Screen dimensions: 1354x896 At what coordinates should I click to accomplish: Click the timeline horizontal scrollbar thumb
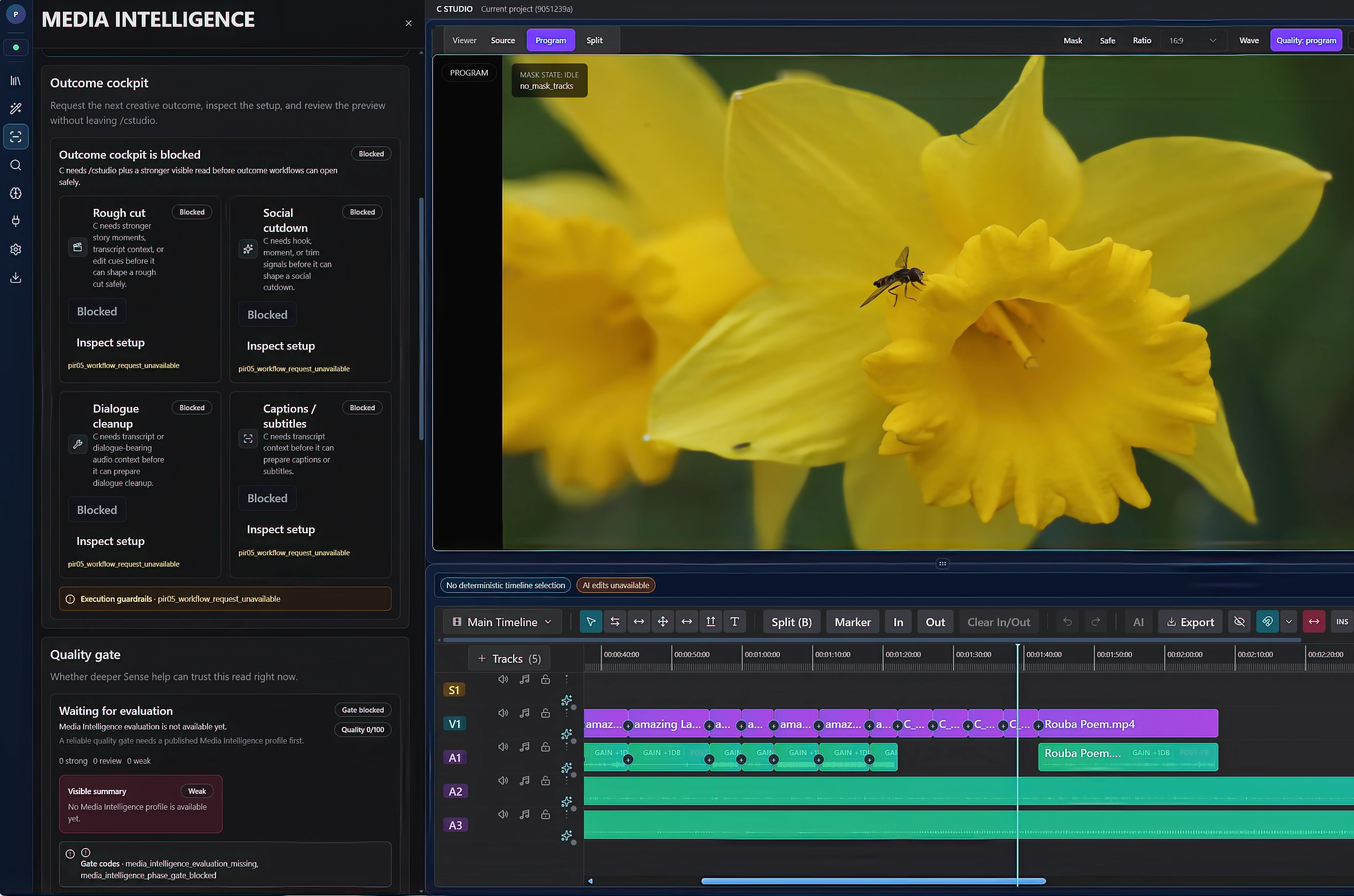[873, 881]
